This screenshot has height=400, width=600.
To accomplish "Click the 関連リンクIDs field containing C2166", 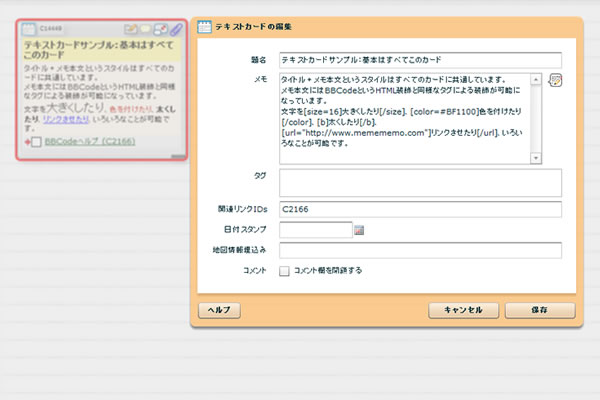I will pyautogui.click(x=420, y=210).
